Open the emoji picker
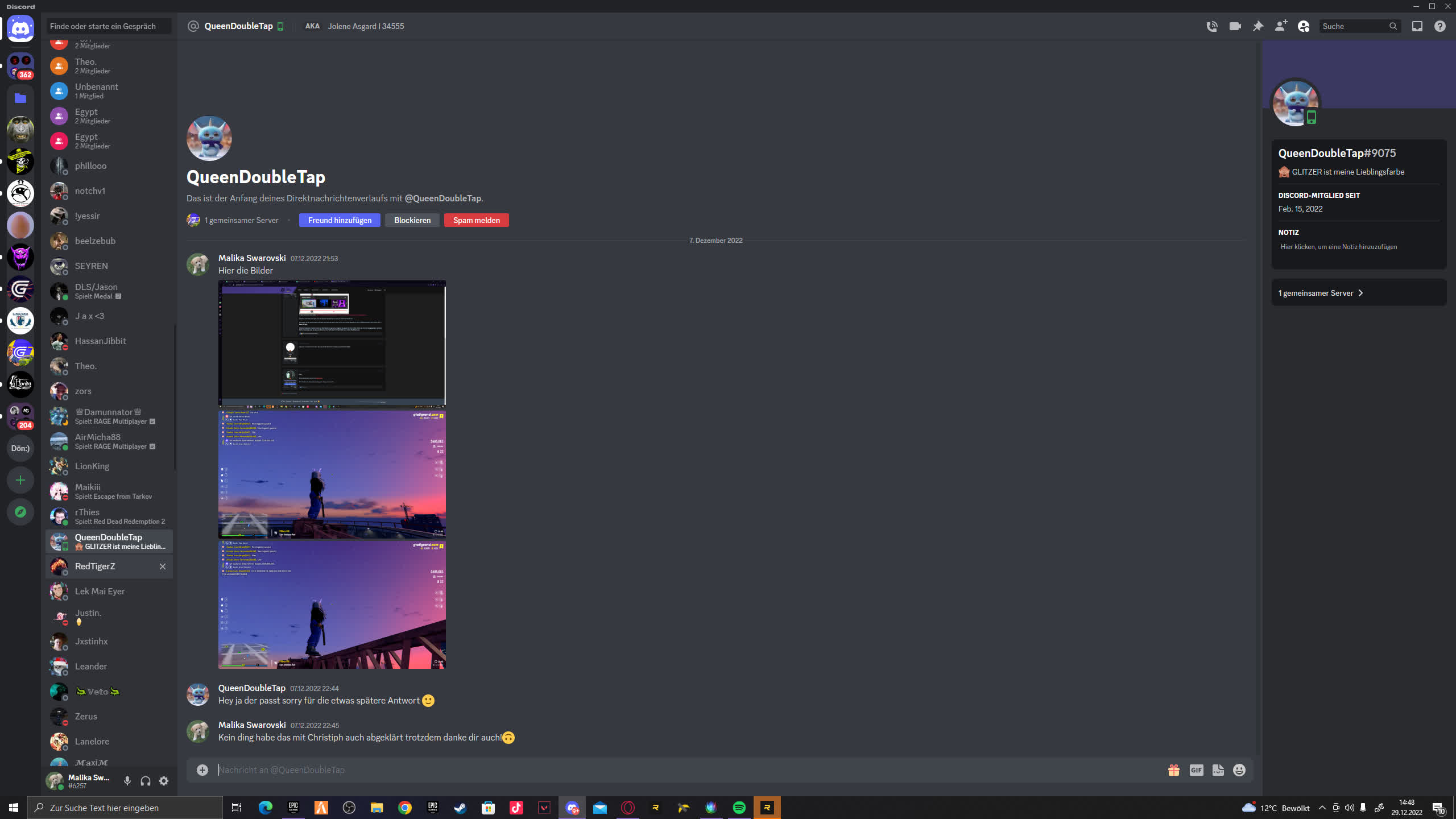 pyautogui.click(x=1239, y=770)
